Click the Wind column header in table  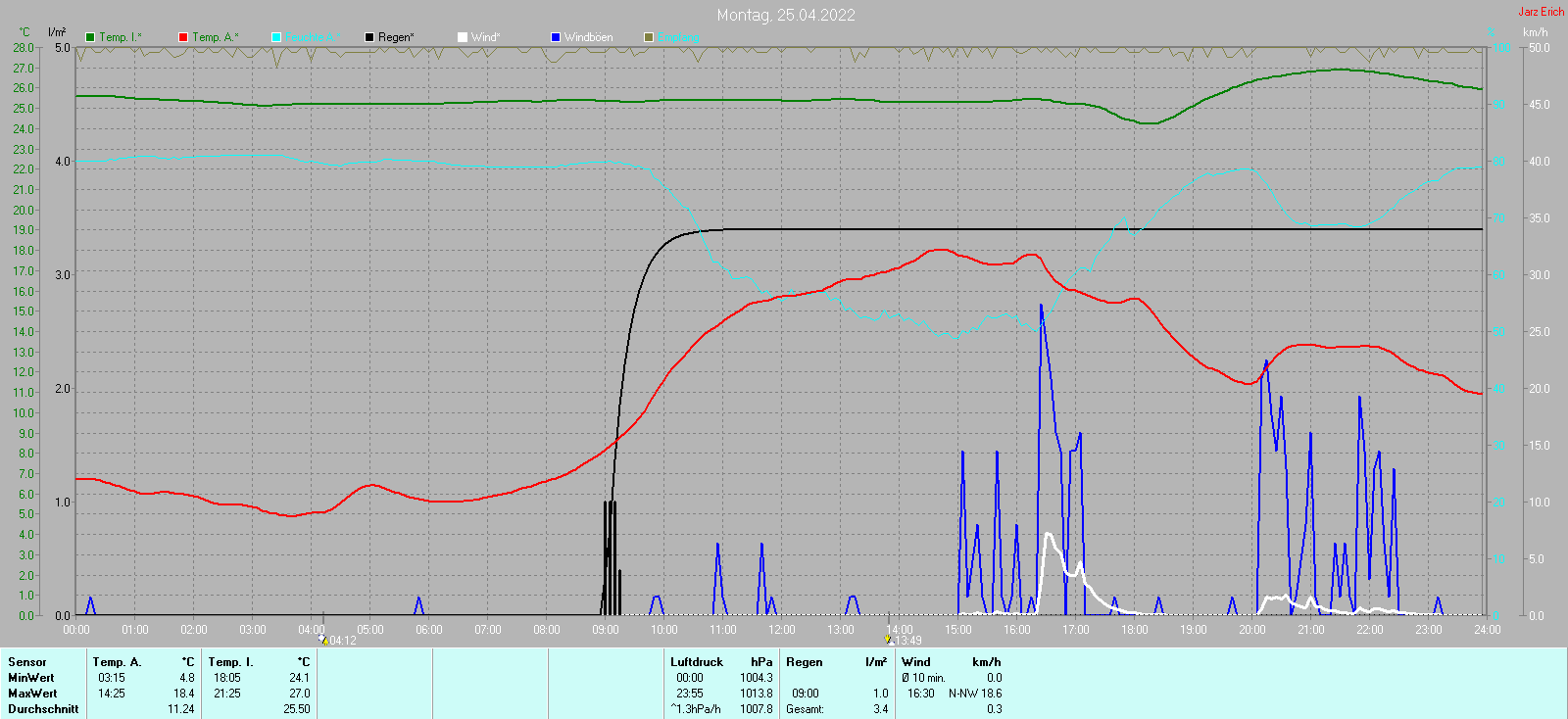click(x=916, y=662)
